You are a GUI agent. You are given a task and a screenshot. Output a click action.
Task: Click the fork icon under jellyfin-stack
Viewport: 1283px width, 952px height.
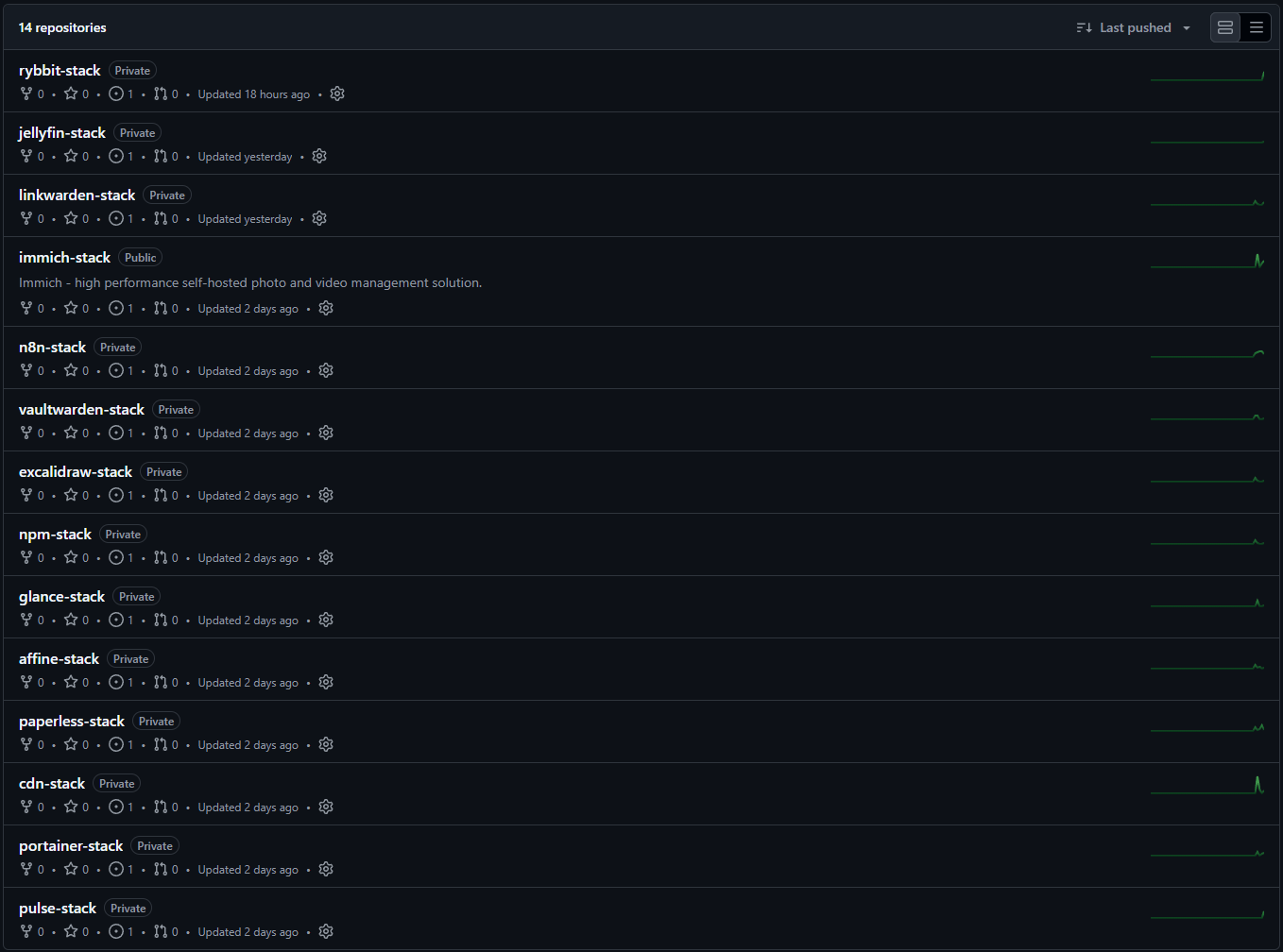26,157
